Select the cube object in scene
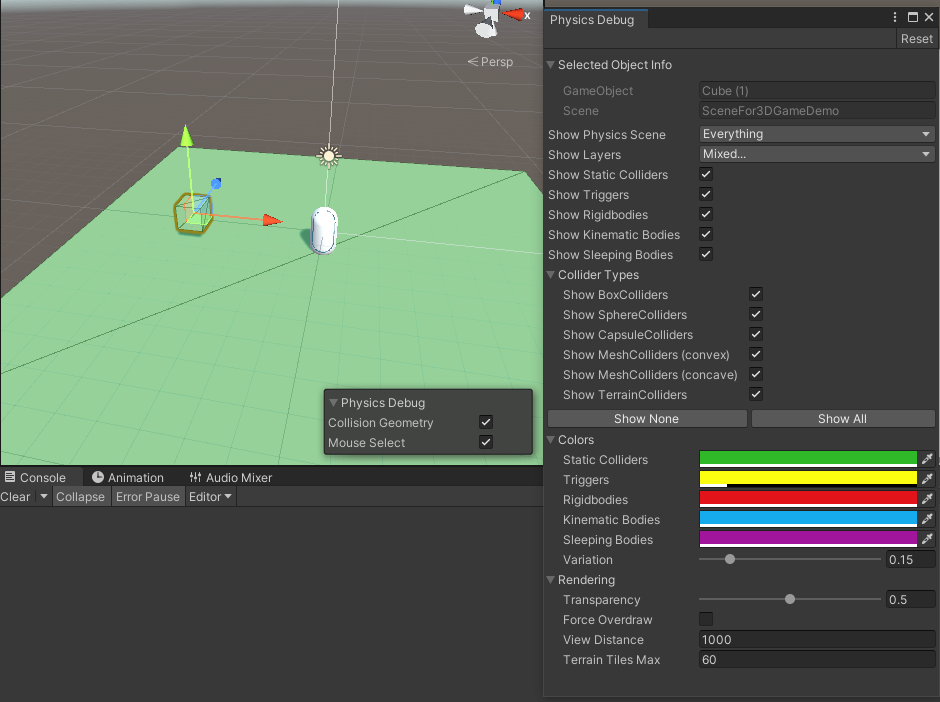940x702 pixels. [x=193, y=213]
